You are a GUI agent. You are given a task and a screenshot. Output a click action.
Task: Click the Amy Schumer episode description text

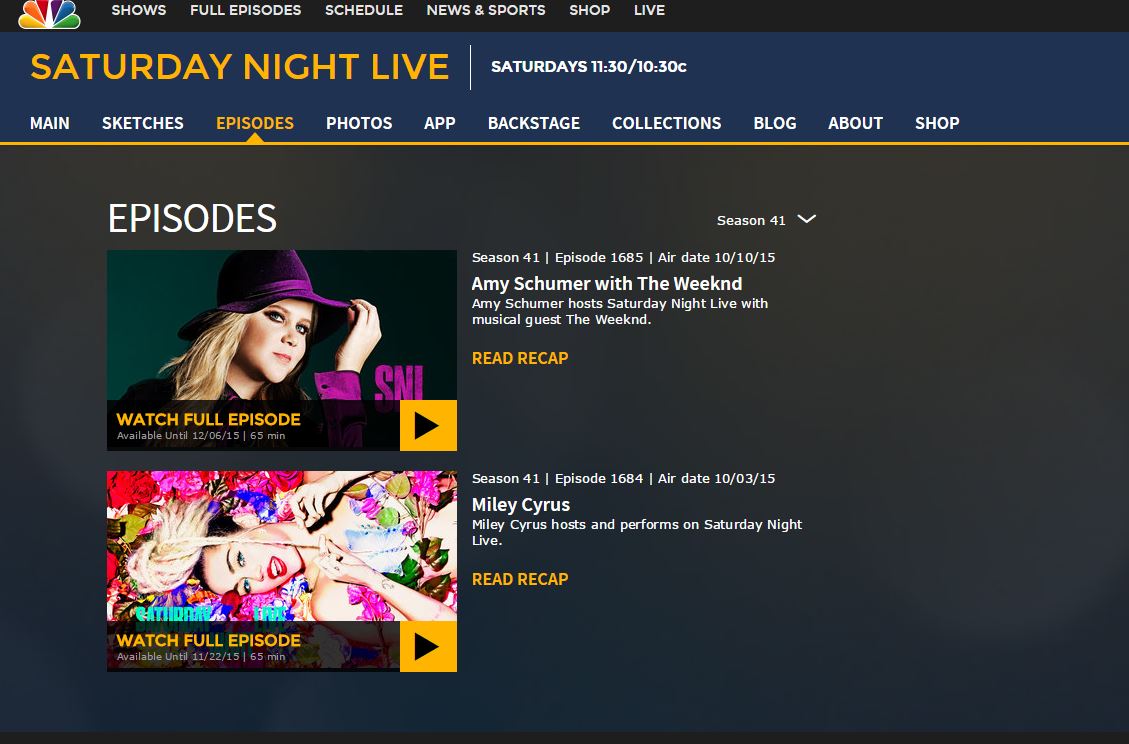[x=620, y=311]
